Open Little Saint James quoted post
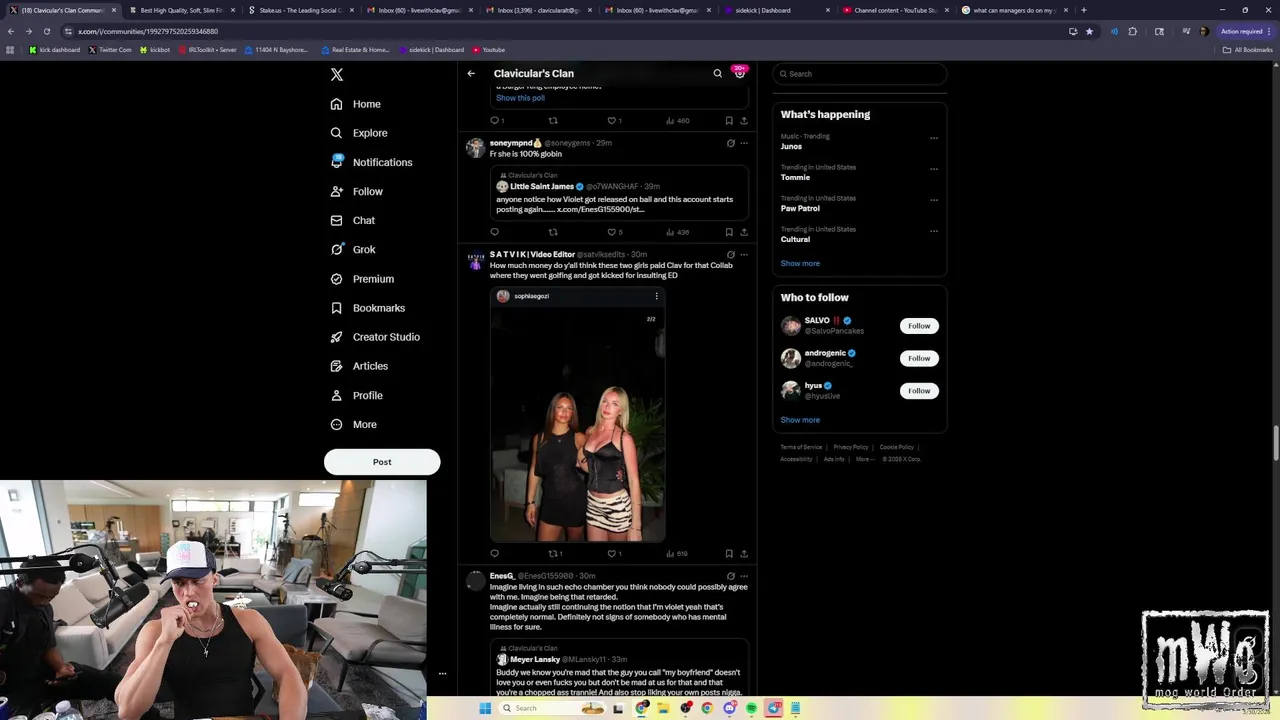 pyautogui.click(x=618, y=192)
